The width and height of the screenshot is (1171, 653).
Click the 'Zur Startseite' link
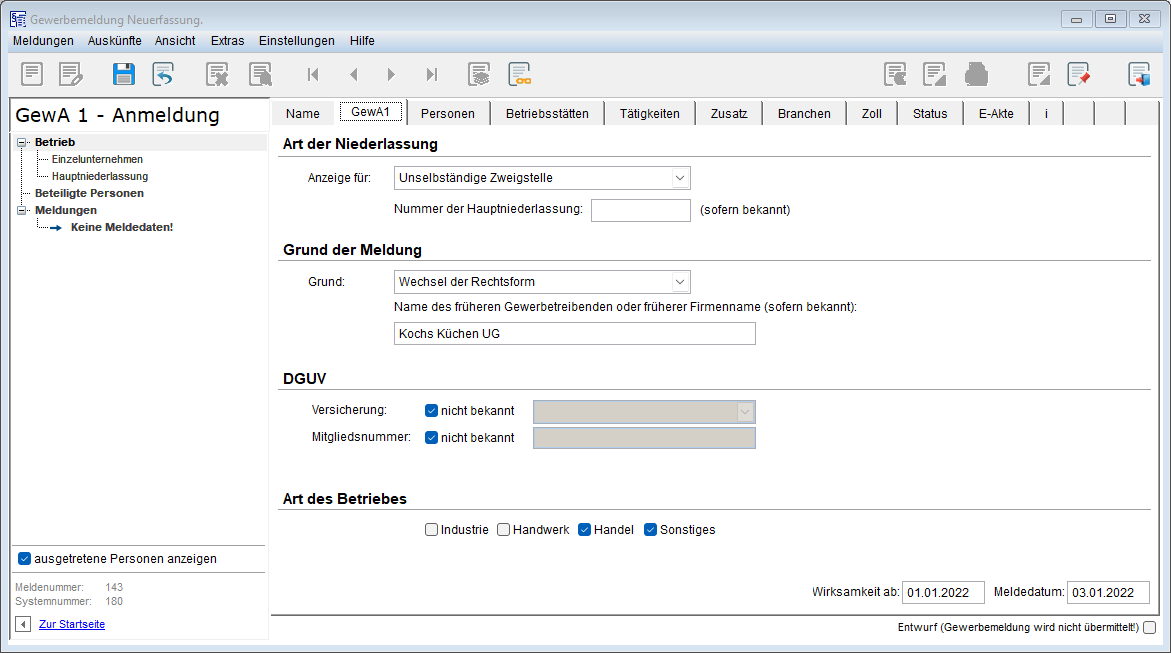click(x=72, y=624)
